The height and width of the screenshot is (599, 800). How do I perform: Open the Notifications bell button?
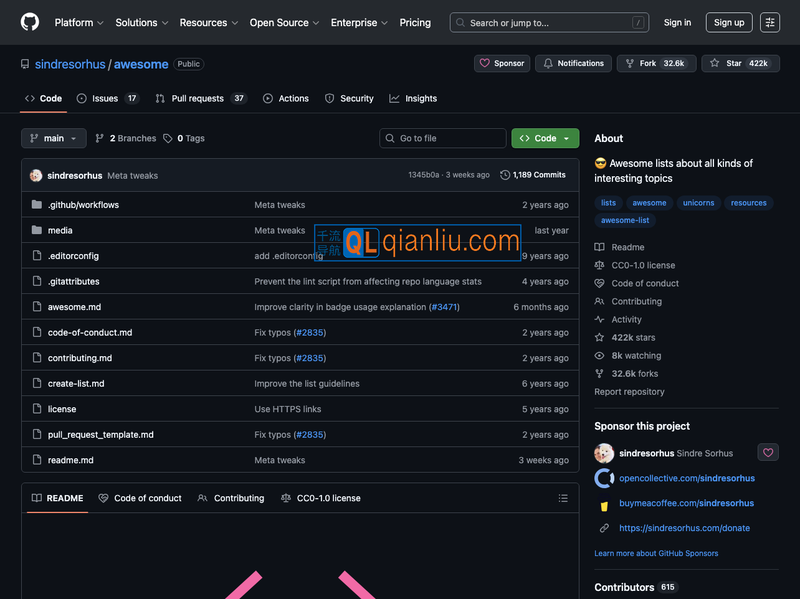click(573, 63)
